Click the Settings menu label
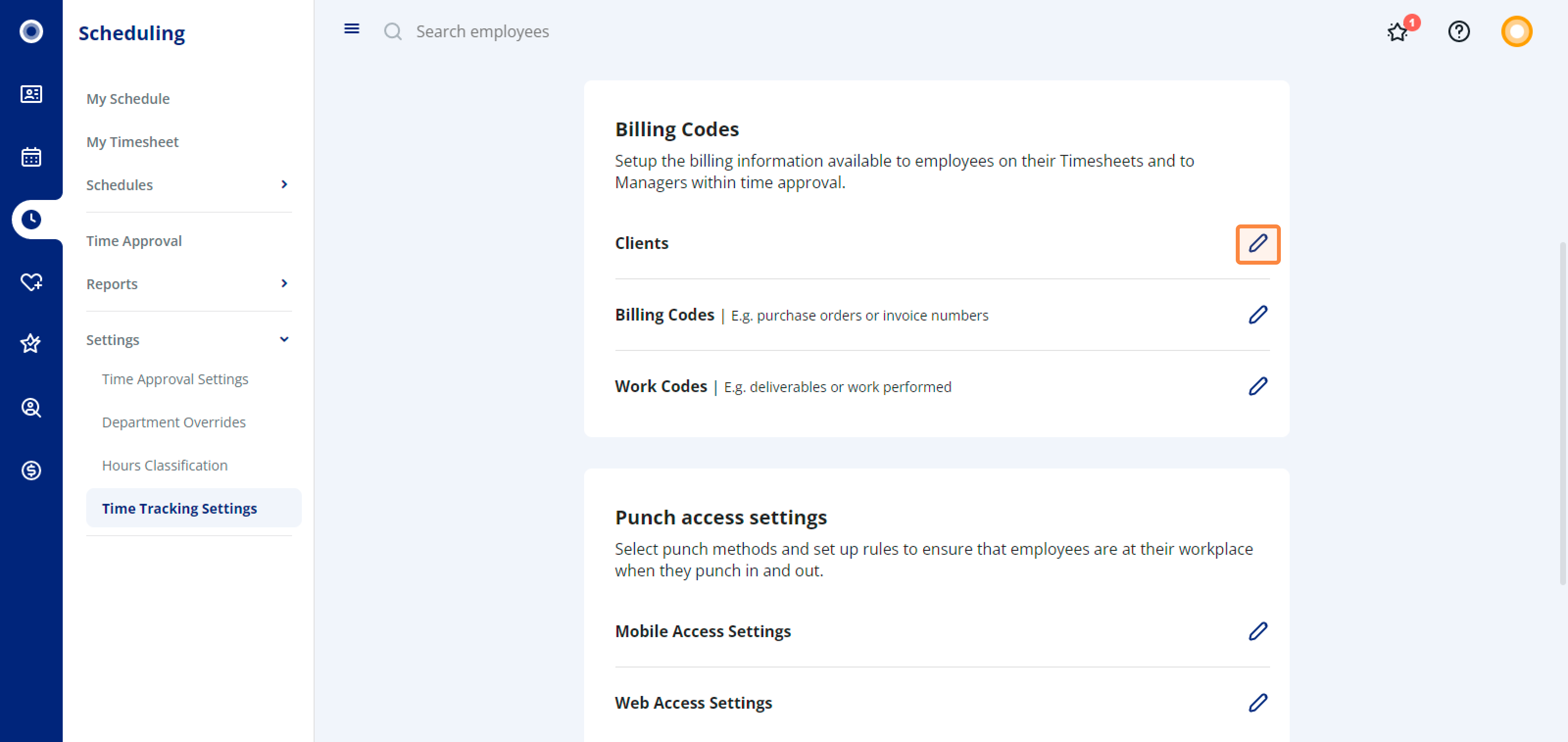Image resolution: width=1568 pixels, height=742 pixels. 113,340
